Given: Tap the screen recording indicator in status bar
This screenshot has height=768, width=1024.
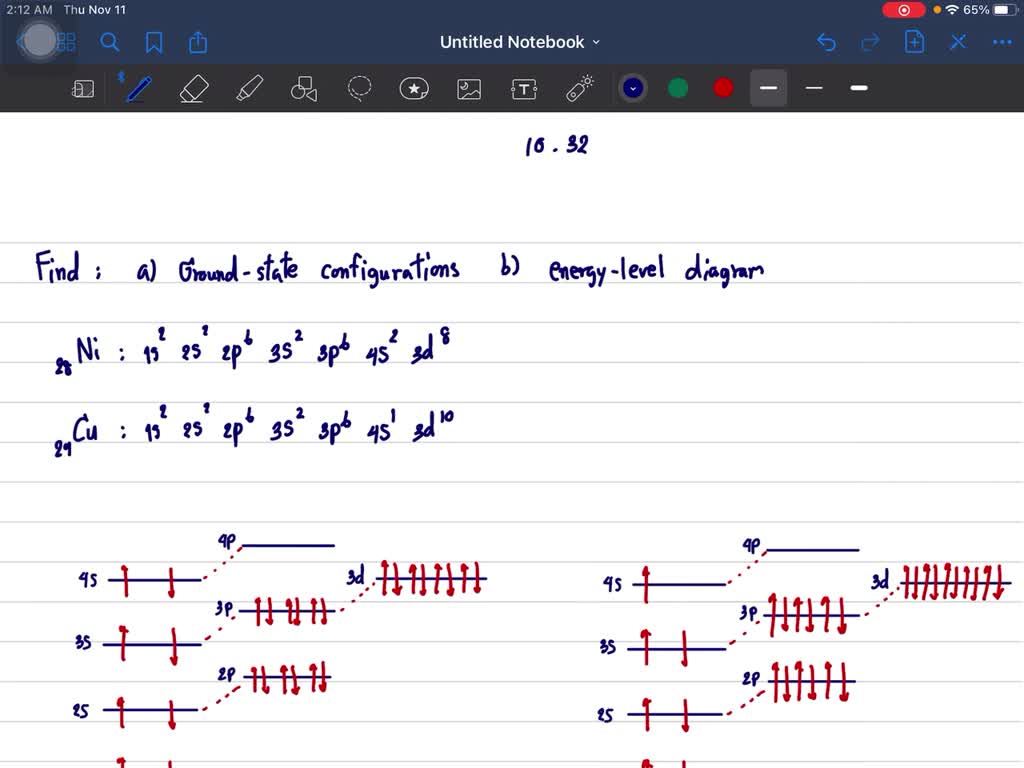Looking at the screenshot, I should point(903,9).
